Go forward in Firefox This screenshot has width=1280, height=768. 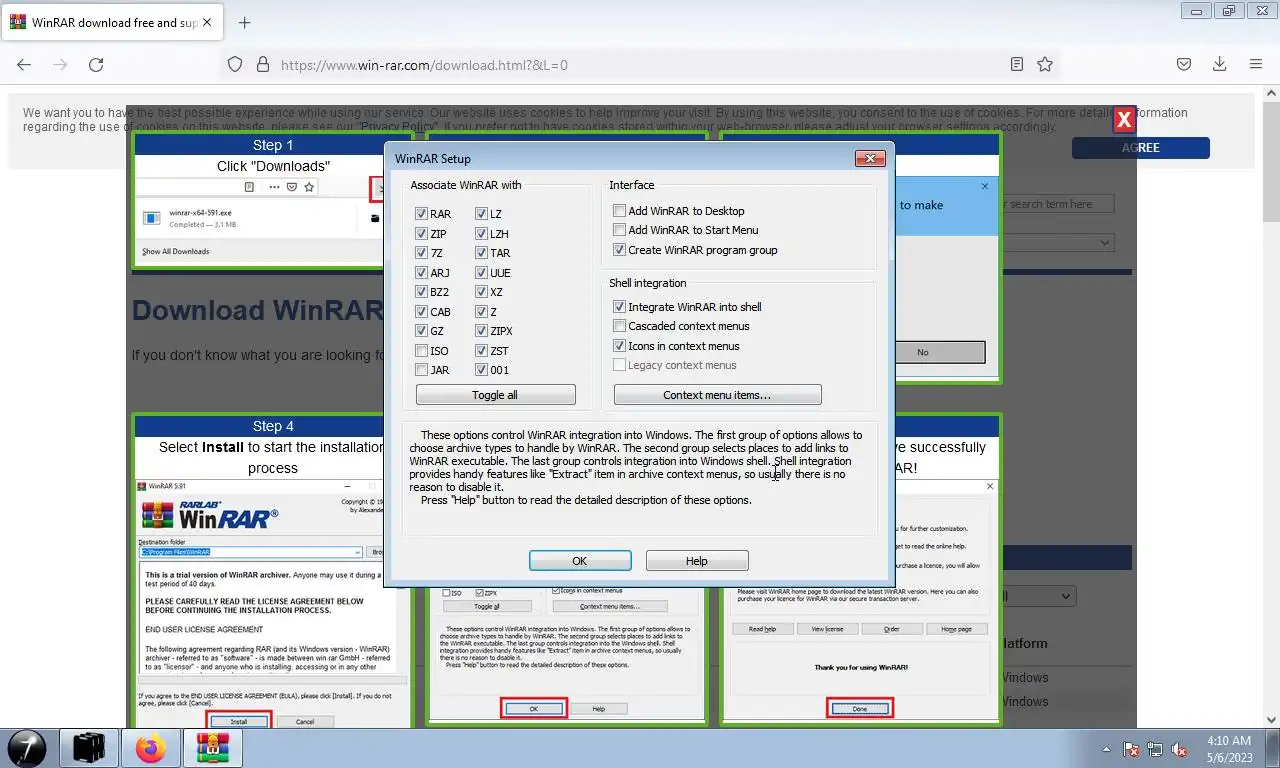[x=60, y=64]
